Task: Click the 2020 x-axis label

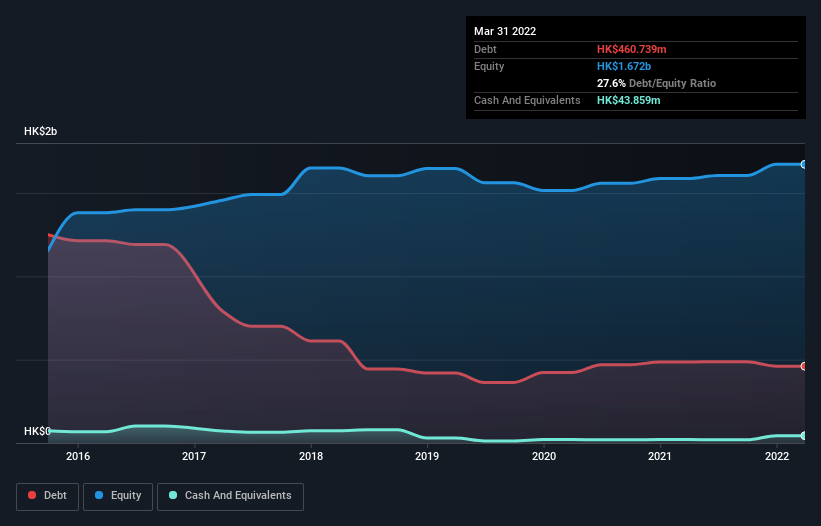Action: pyautogui.click(x=544, y=456)
